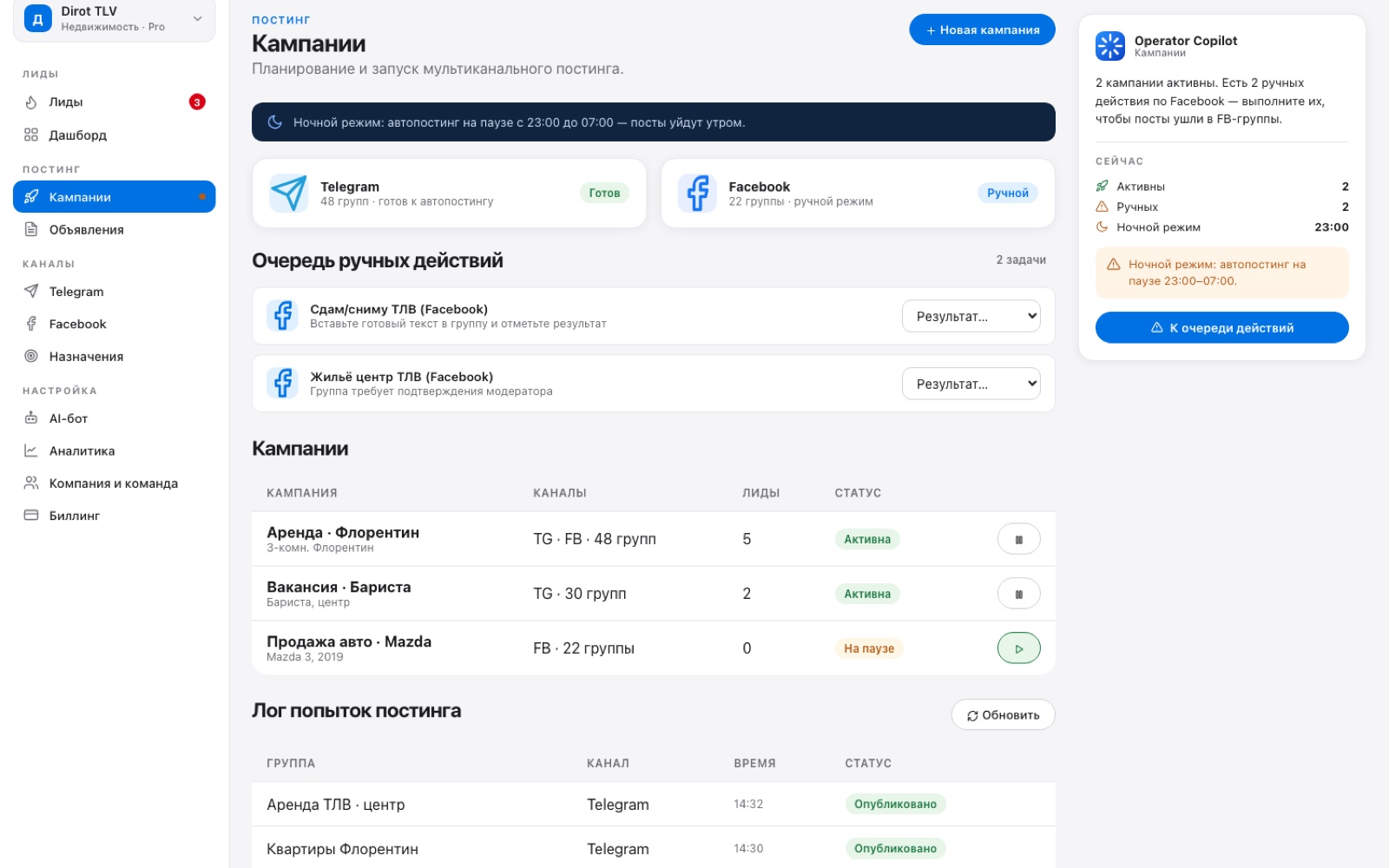
Task: Open Telegram channel in sidebar
Action: 114,292
